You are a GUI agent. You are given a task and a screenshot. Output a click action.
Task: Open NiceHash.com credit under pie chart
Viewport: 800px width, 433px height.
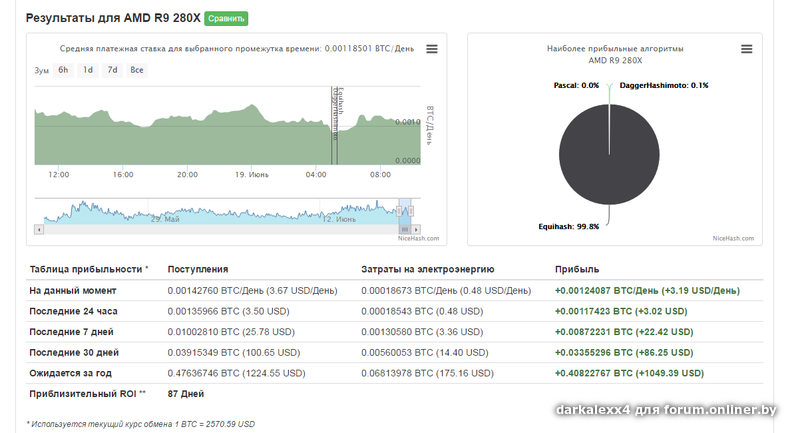coord(732,238)
